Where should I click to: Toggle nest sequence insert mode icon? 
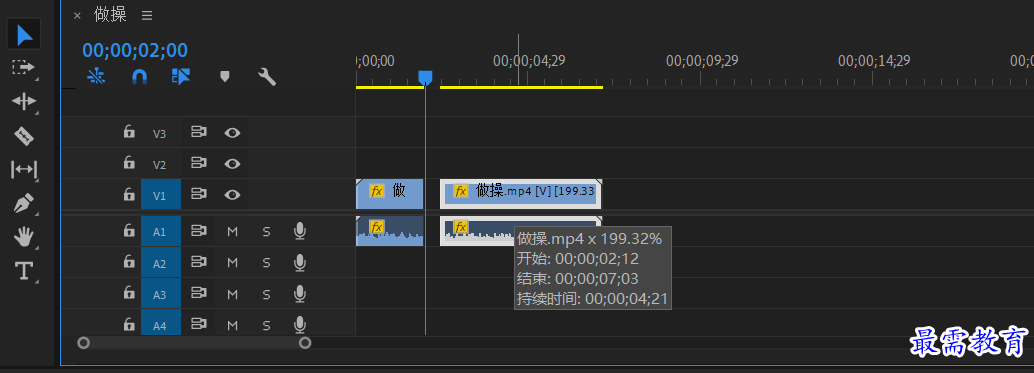coord(96,77)
